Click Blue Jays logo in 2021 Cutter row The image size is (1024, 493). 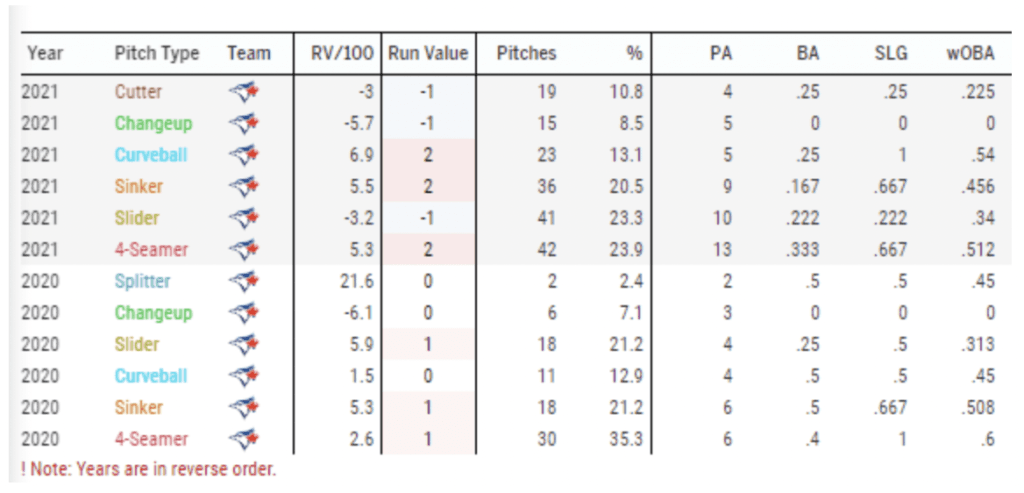(243, 92)
